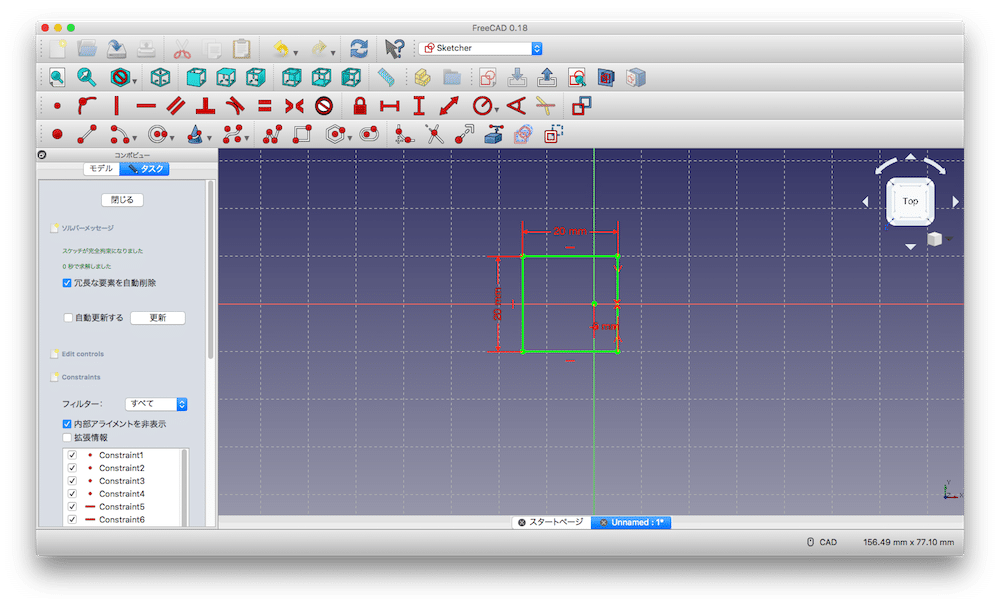Select the horizontal distance constraint tool
This screenshot has height=607, width=1000.
point(389,105)
